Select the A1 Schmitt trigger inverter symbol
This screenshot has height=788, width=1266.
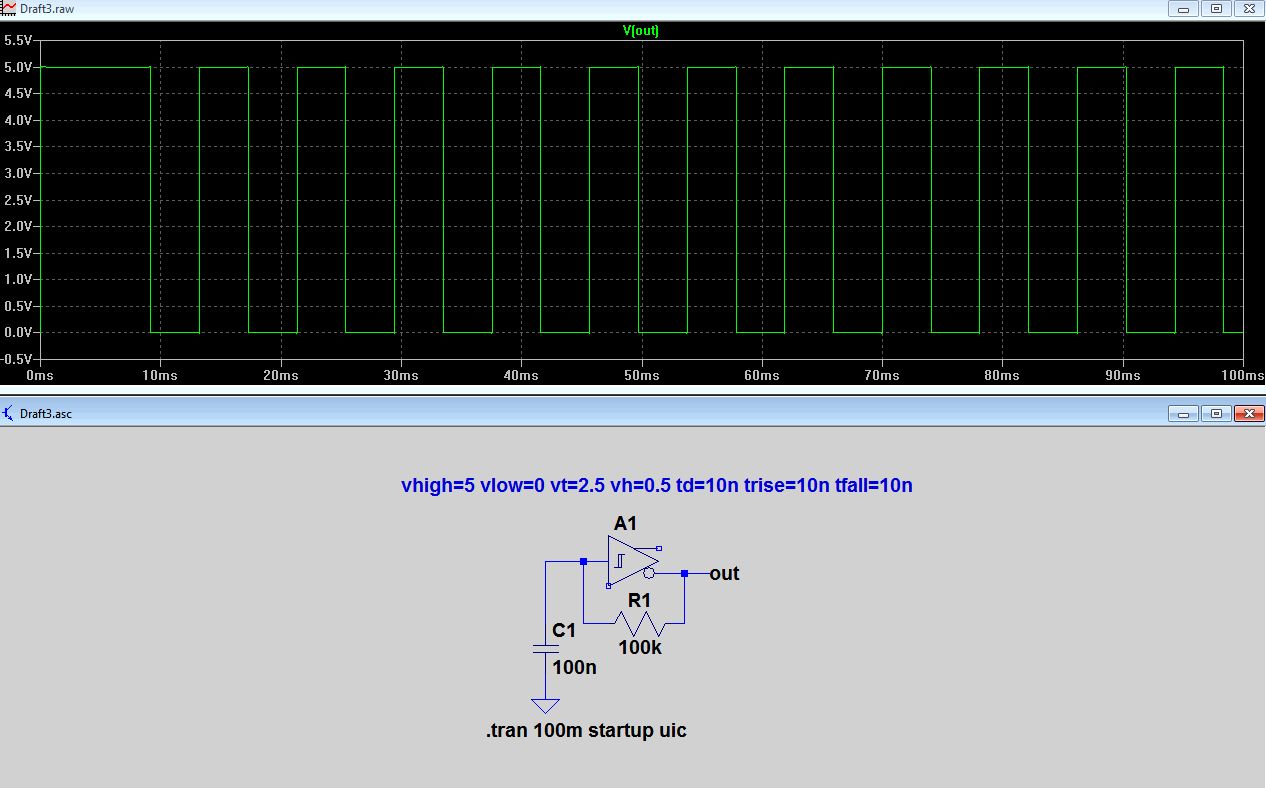(634, 561)
